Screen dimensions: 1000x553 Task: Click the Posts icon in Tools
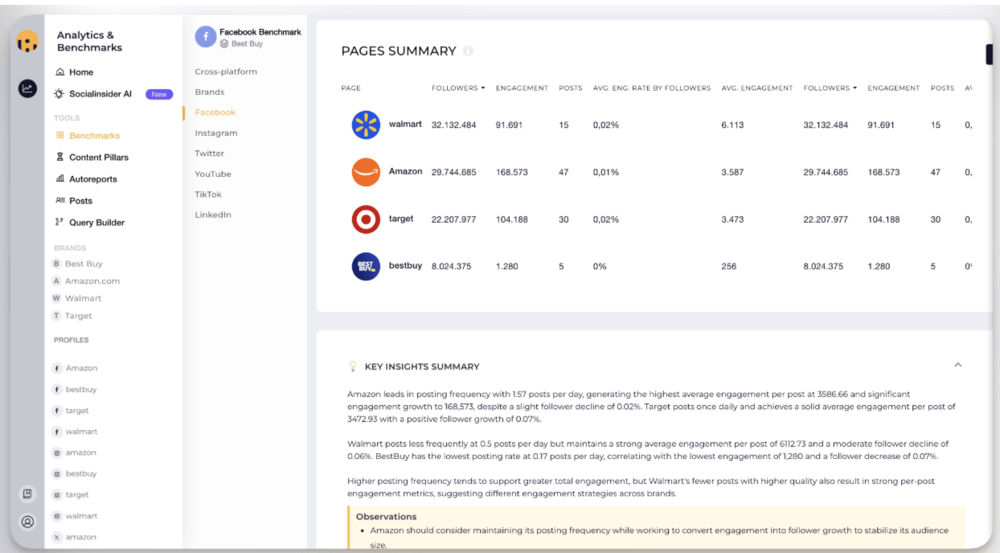tap(60, 200)
